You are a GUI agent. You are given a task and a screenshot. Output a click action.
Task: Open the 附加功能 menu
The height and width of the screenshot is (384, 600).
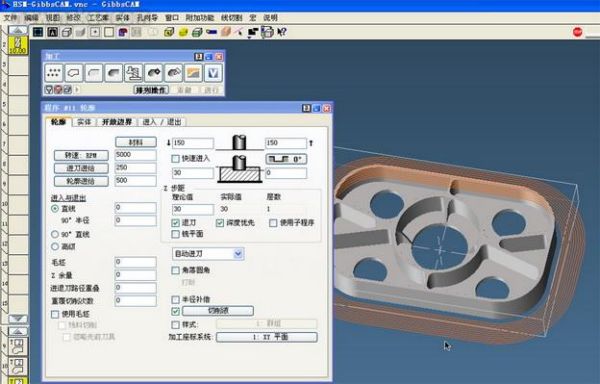(x=200, y=18)
